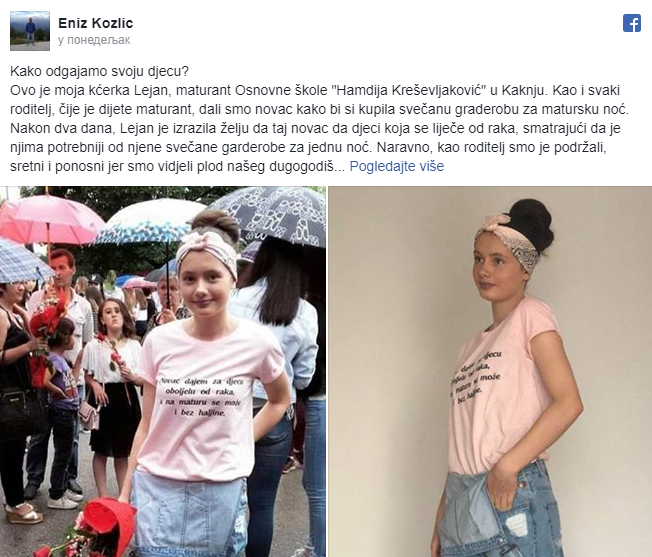This screenshot has width=652, height=557.
Task: Click the headline Kako odgajamo svoju djecu?
Action: [x=99, y=71]
